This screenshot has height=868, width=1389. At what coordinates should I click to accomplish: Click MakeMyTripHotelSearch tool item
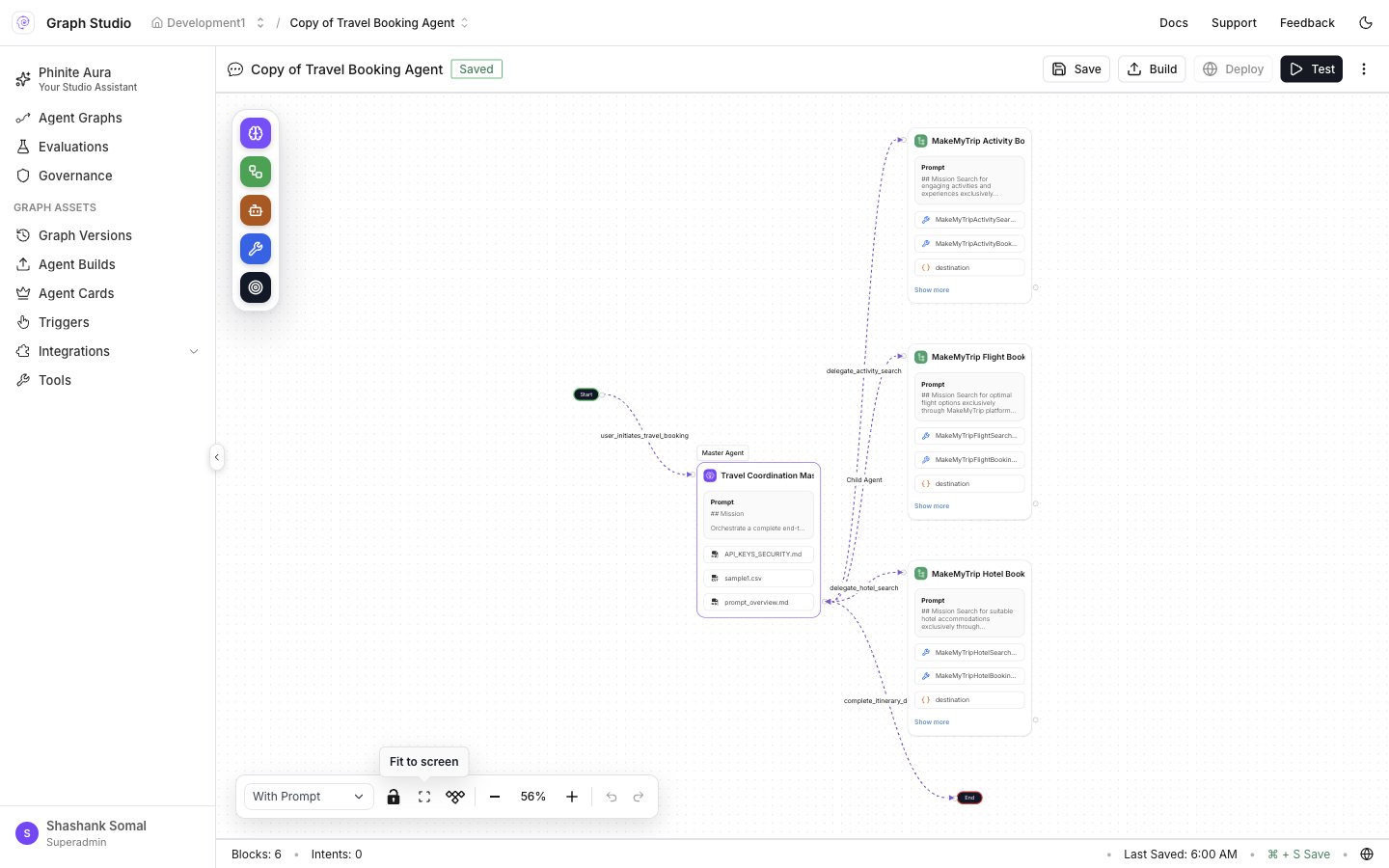pyautogui.click(x=969, y=653)
